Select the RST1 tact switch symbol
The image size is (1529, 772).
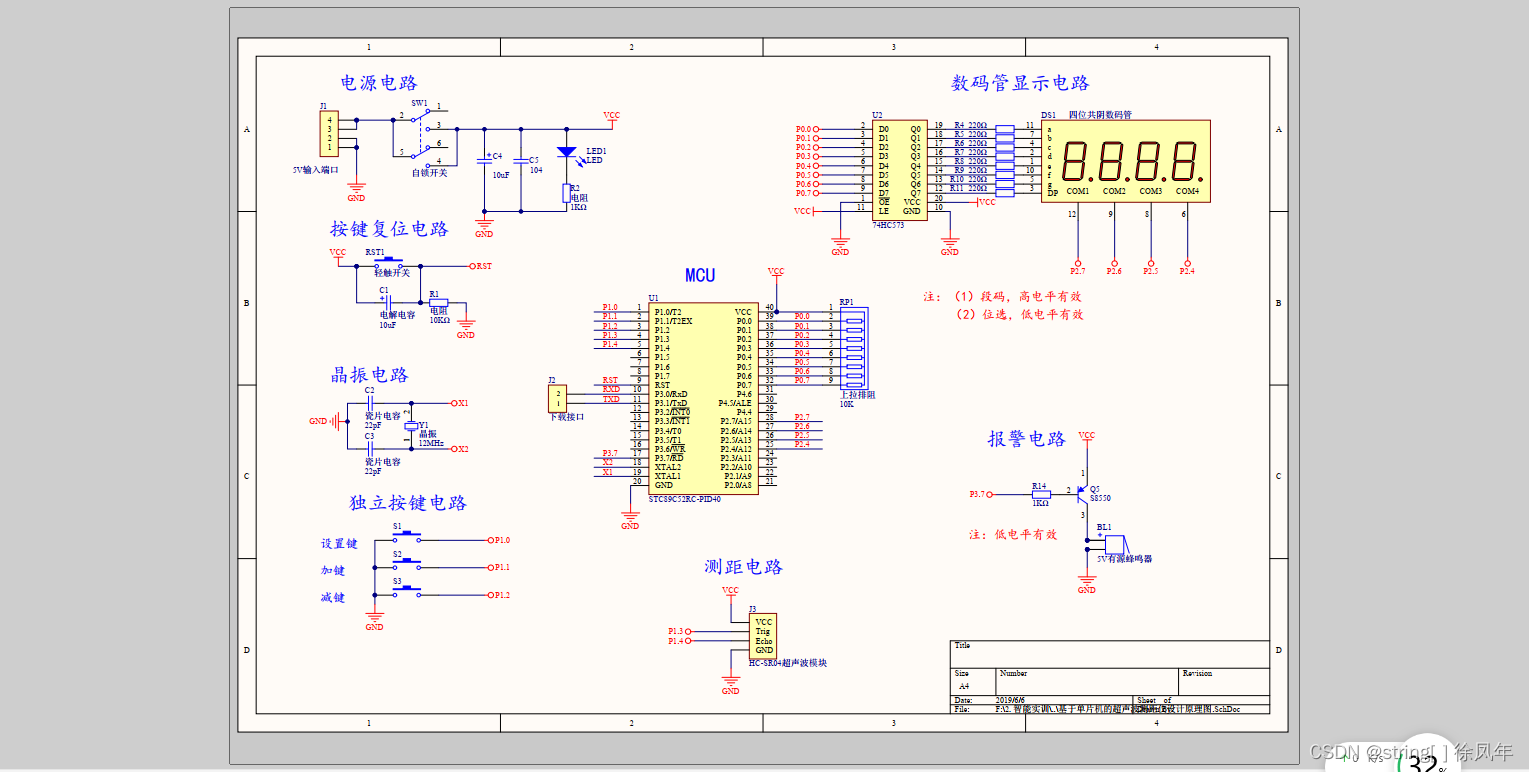click(x=387, y=263)
